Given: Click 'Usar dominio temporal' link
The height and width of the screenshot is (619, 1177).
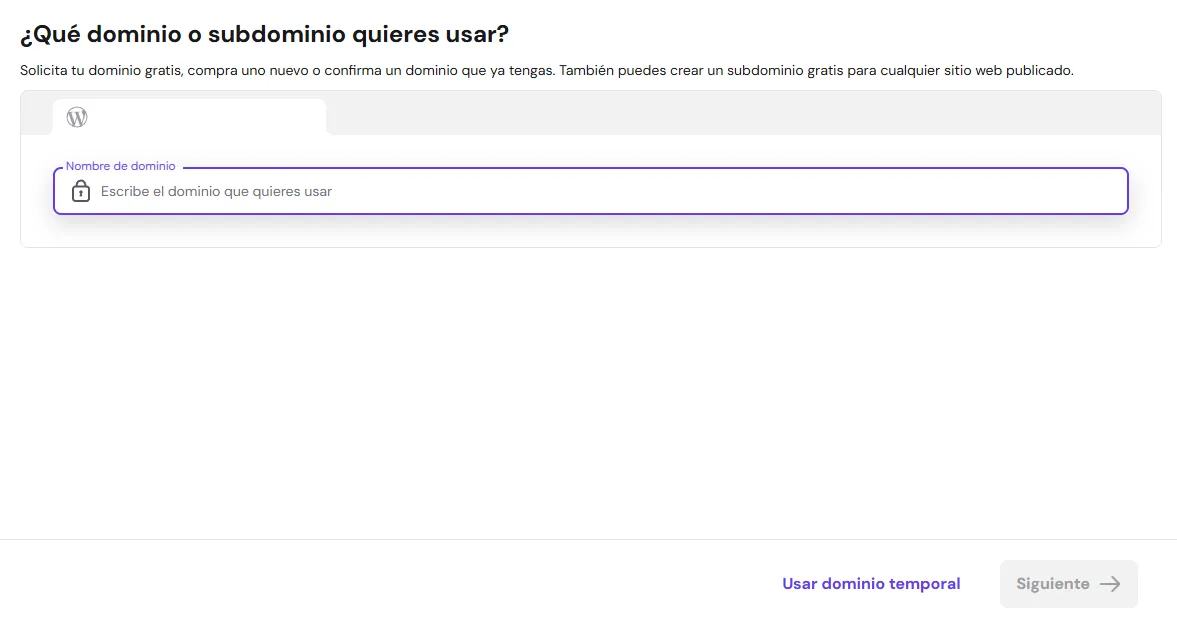Looking at the screenshot, I should click(871, 584).
